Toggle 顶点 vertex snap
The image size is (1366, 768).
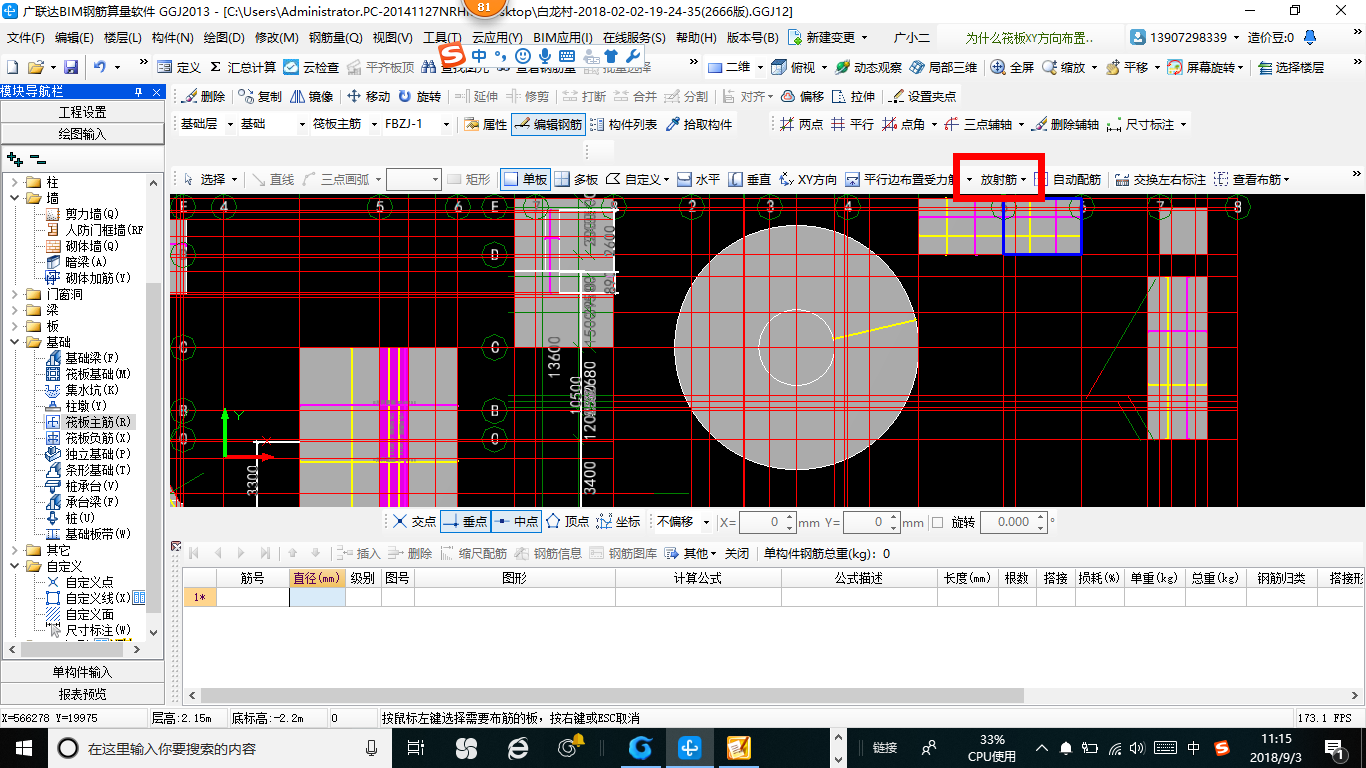pos(567,522)
